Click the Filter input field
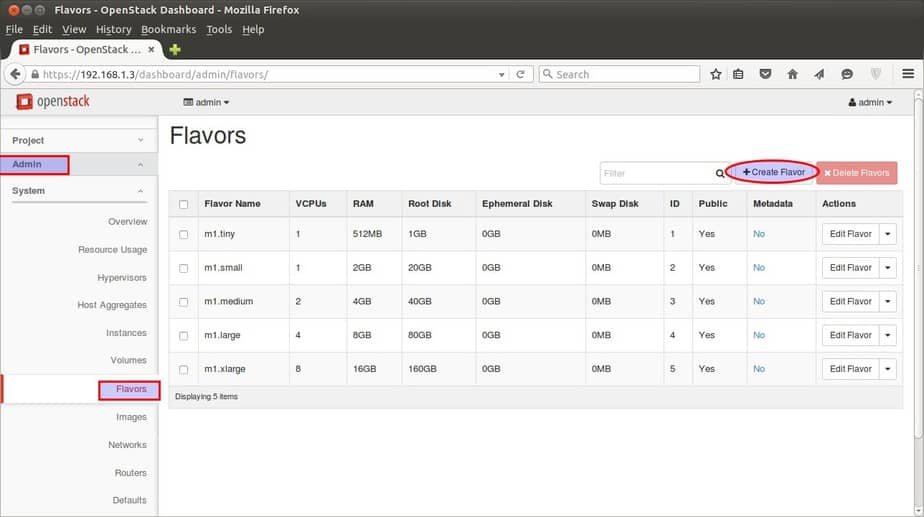The image size is (924, 517). point(657,173)
